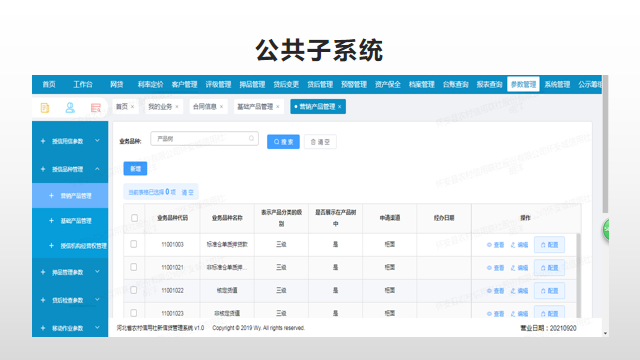Open the 贷后变更 top menu

pos(286,84)
